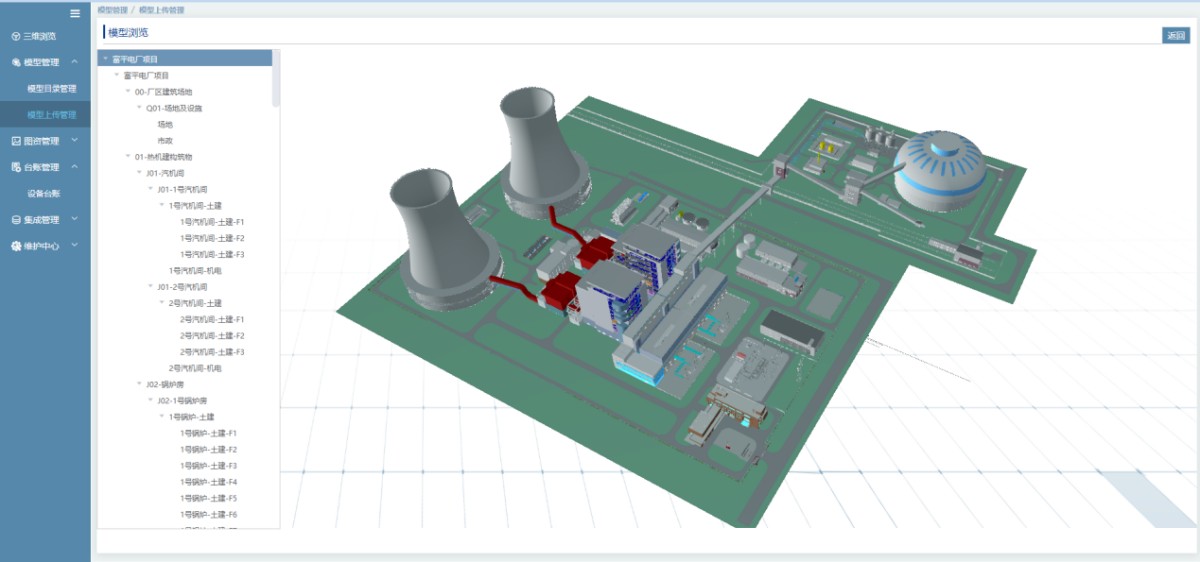This screenshot has height=562, width=1200.
Task: Collapse the 1号汽机间-土建 tree arrow
Action: (x=162, y=206)
